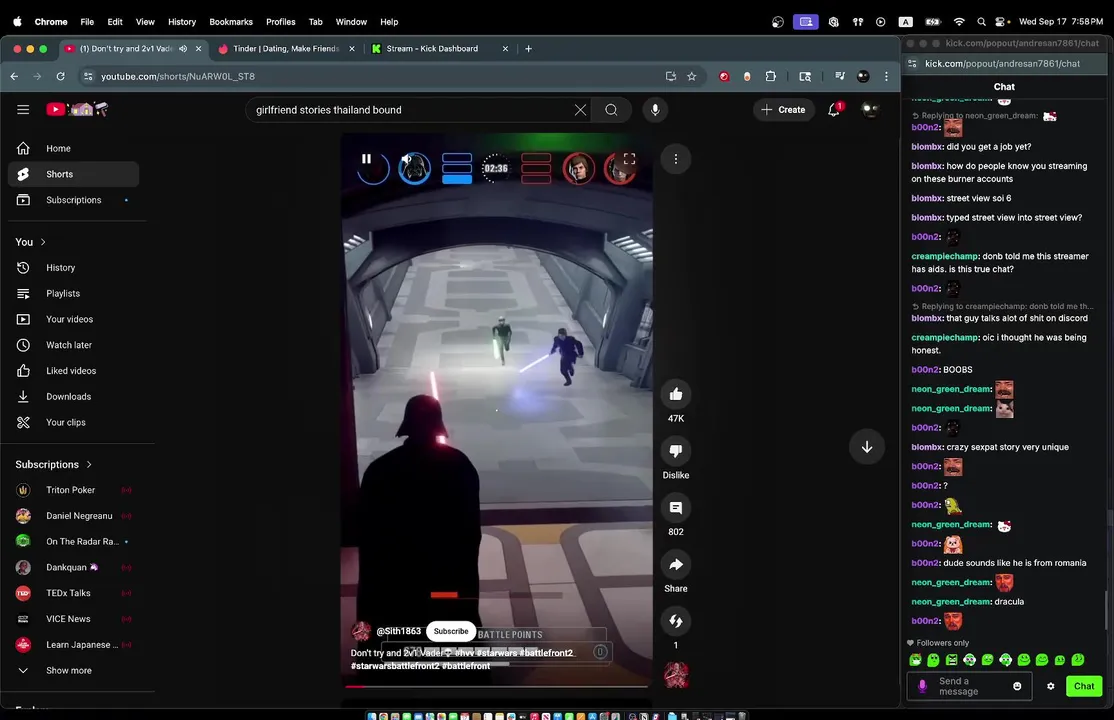Screen dimensions: 1114x720
Task: Open the Apple menu
Action: tap(17, 22)
